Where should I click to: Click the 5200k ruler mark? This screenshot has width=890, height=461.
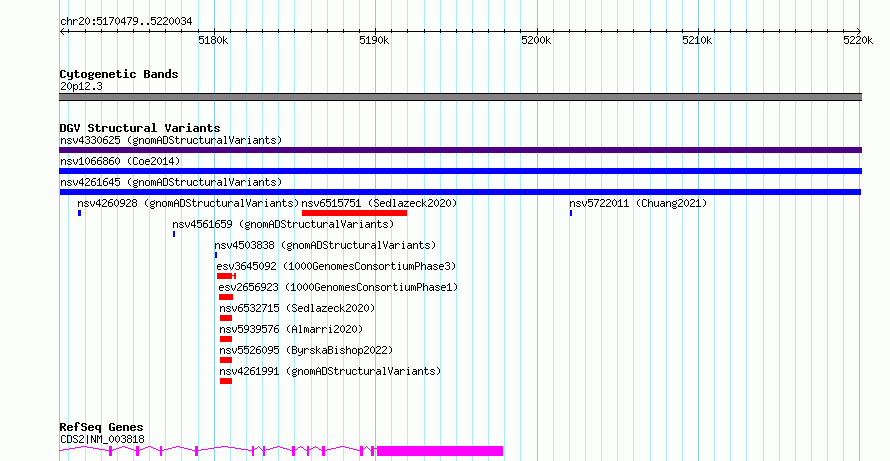(x=536, y=40)
